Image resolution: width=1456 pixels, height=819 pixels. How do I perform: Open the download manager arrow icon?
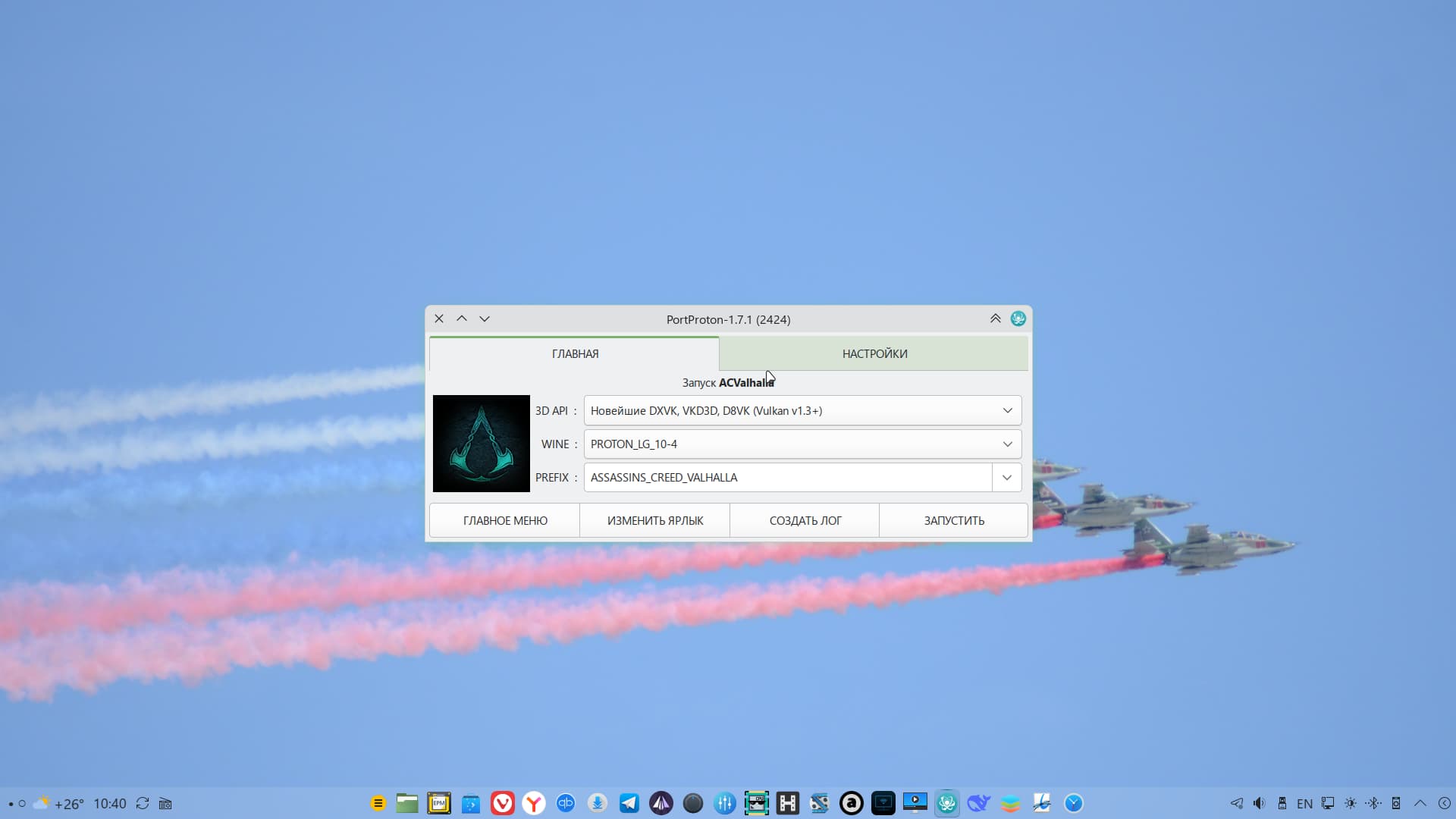pyautogui.click(x=598, y=803)
